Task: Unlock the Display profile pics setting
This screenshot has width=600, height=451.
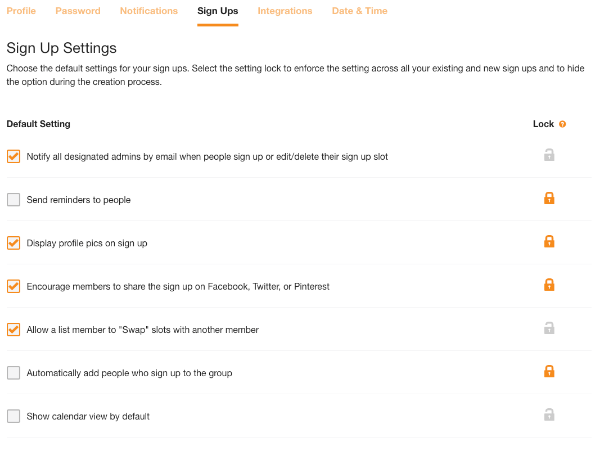Action: (549, 241)
